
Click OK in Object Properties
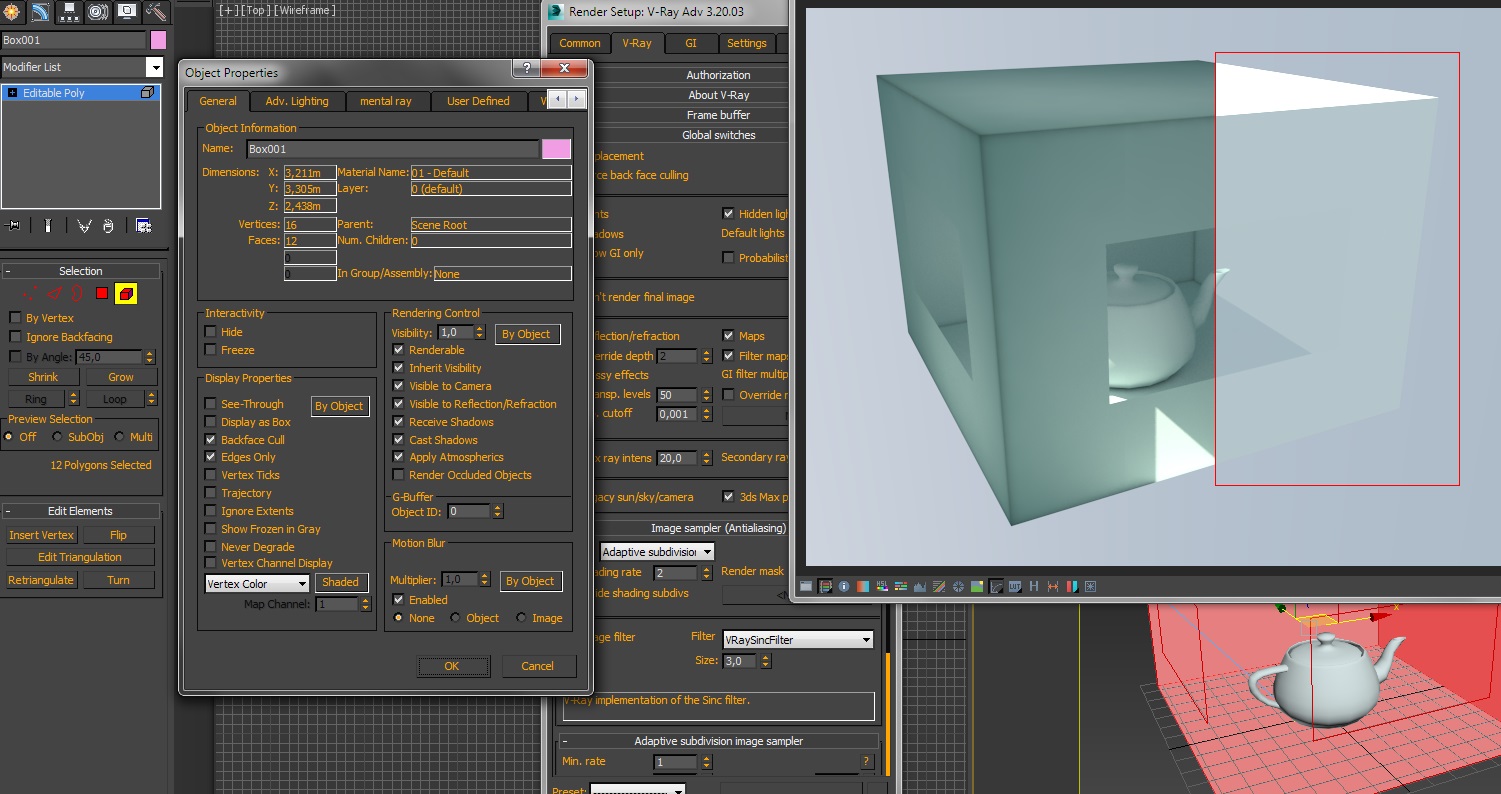click(452, 666)
